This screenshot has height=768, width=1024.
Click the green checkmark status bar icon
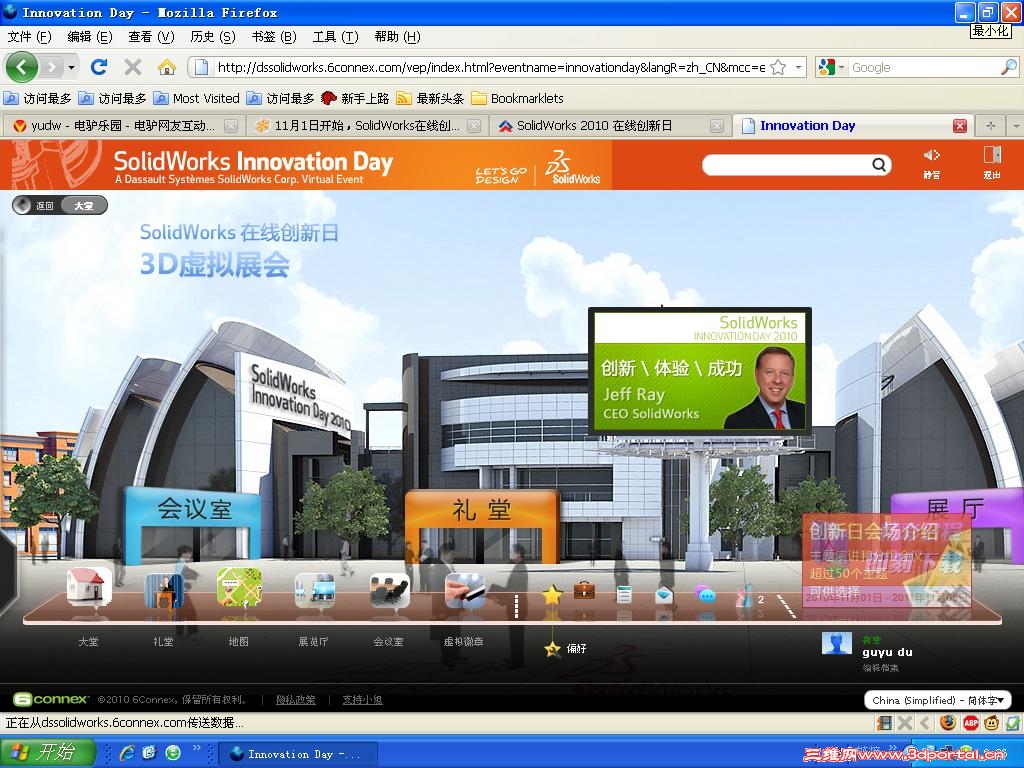pyautogui.click(x=1014, y=723)
